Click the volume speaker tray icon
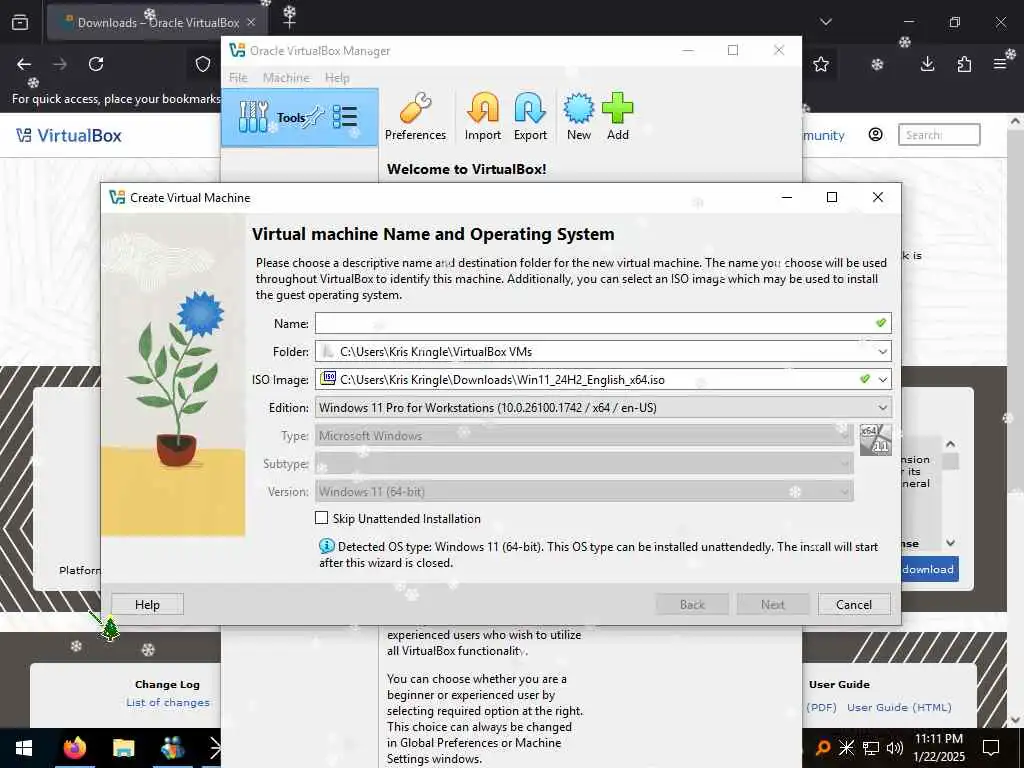 point(895,748)
